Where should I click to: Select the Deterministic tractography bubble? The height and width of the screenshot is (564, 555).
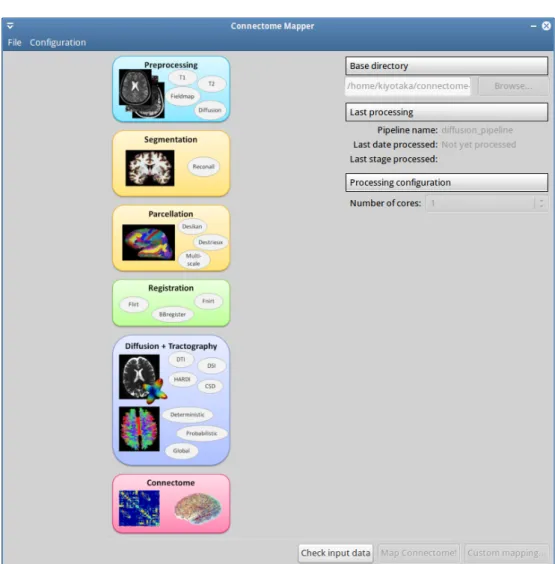click(187, 415)
